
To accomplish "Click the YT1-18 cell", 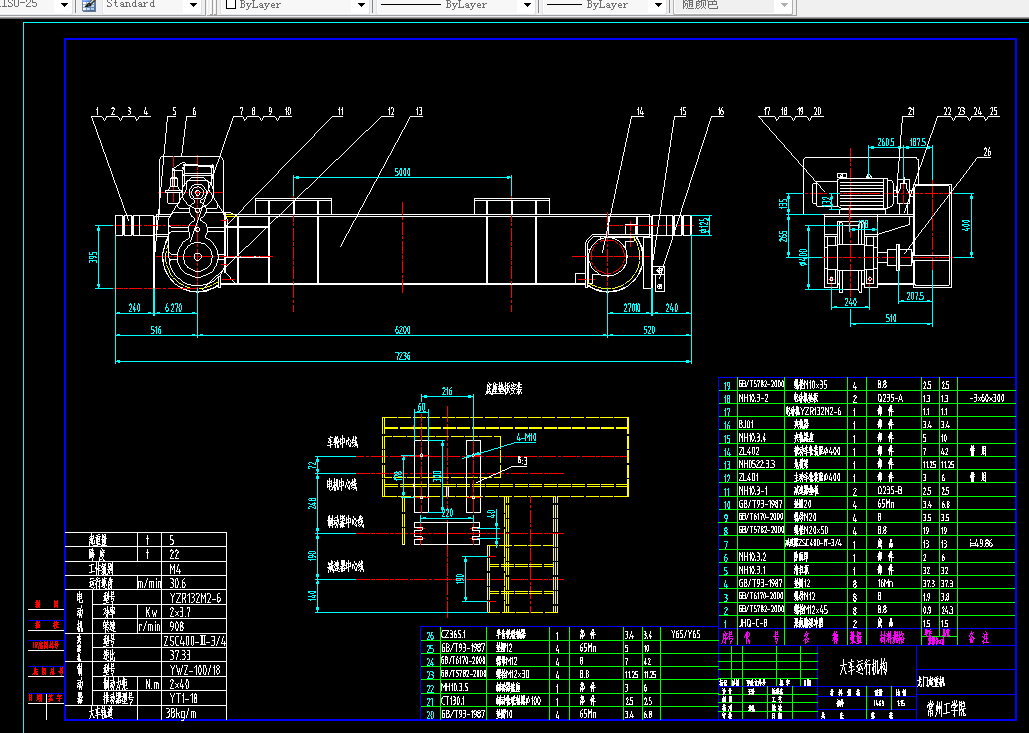I will [184, 698].
